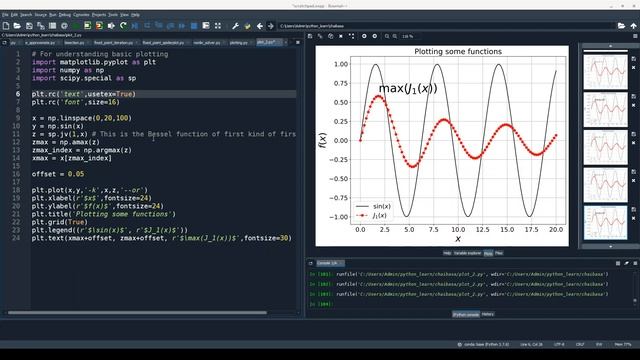Click the conda environment status entry
Viewport: 640px width, 360px height.
tap(483, 344)
